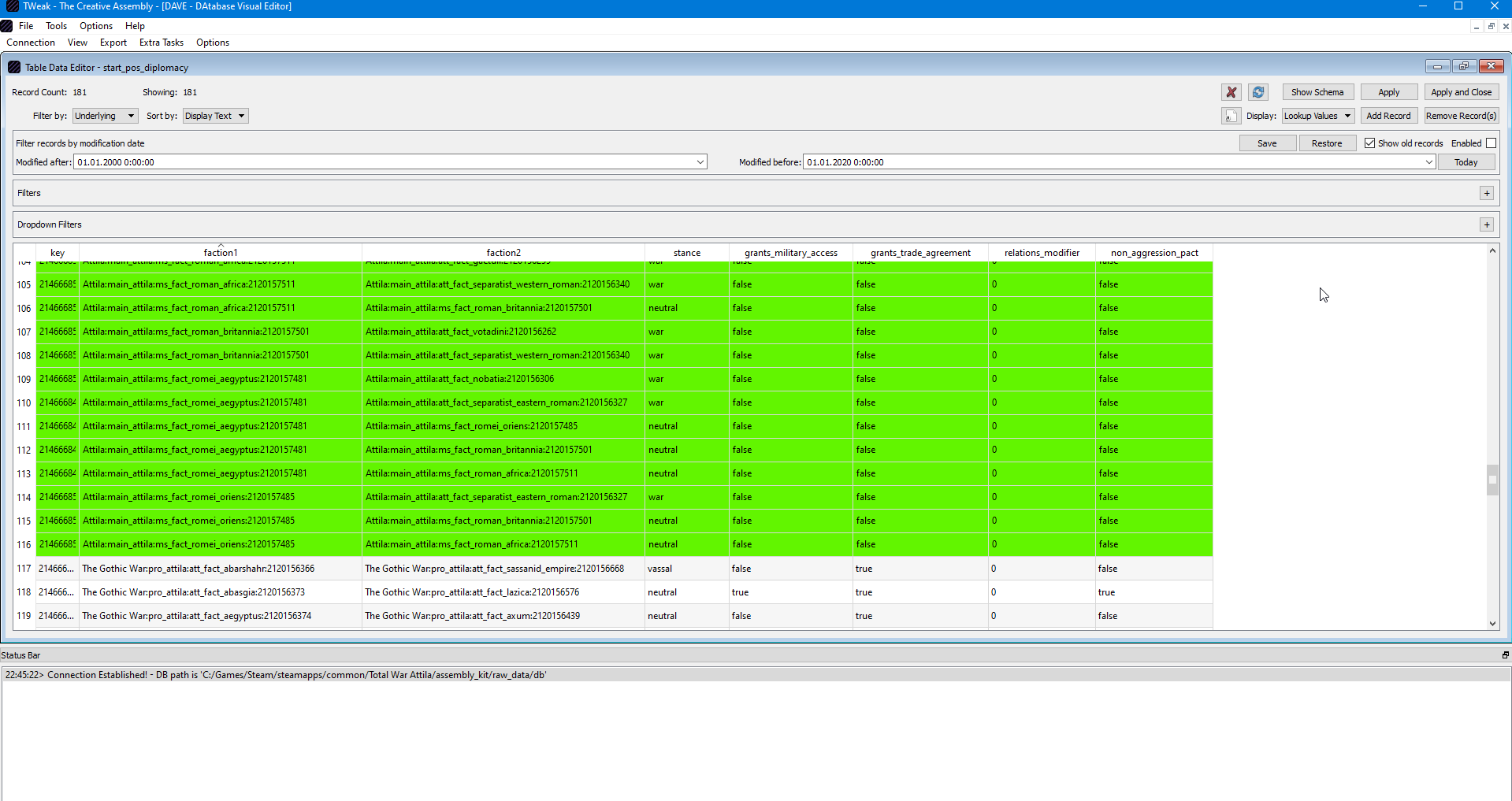
Task: Expand Dropdown Filters with plus icon
Action: point(1487,224)
